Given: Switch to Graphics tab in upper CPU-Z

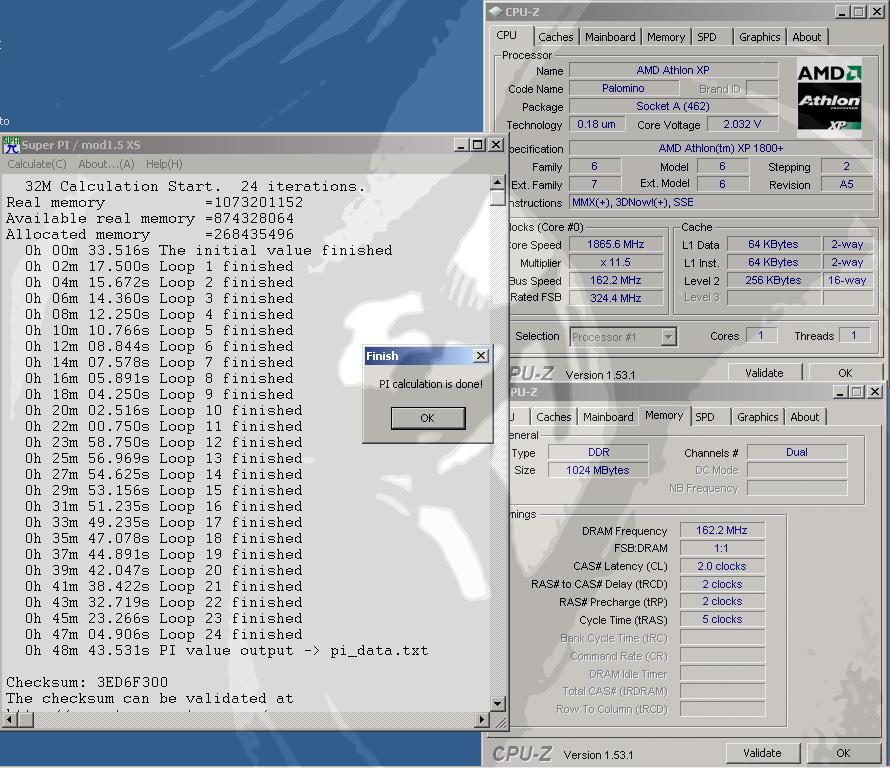Looking at the screenshot, I should (x=759, y=37).
